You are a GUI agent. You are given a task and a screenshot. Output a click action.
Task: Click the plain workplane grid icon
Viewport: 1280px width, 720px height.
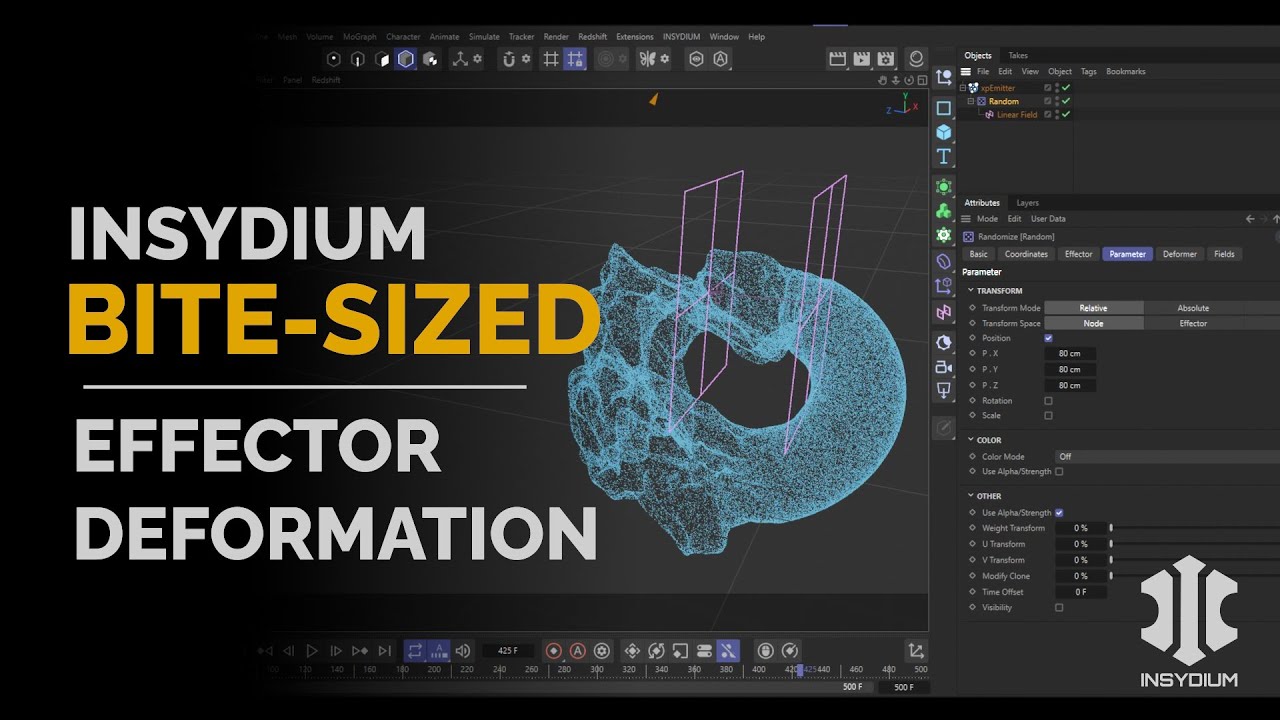pos(550,59)
